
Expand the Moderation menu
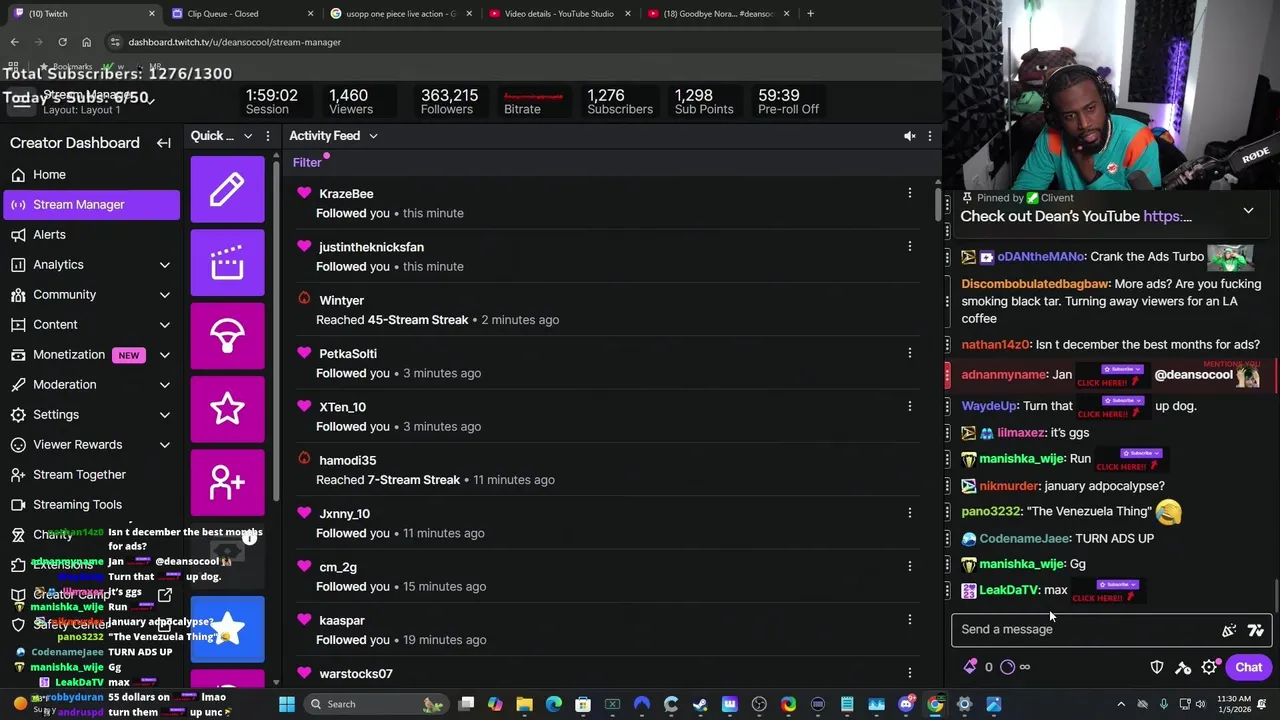click(165, 385)
